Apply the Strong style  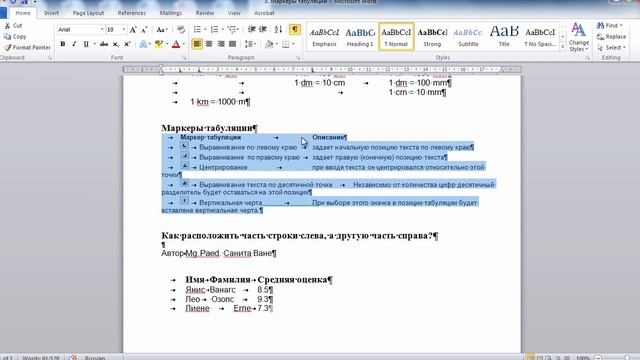tap(432, 37)
